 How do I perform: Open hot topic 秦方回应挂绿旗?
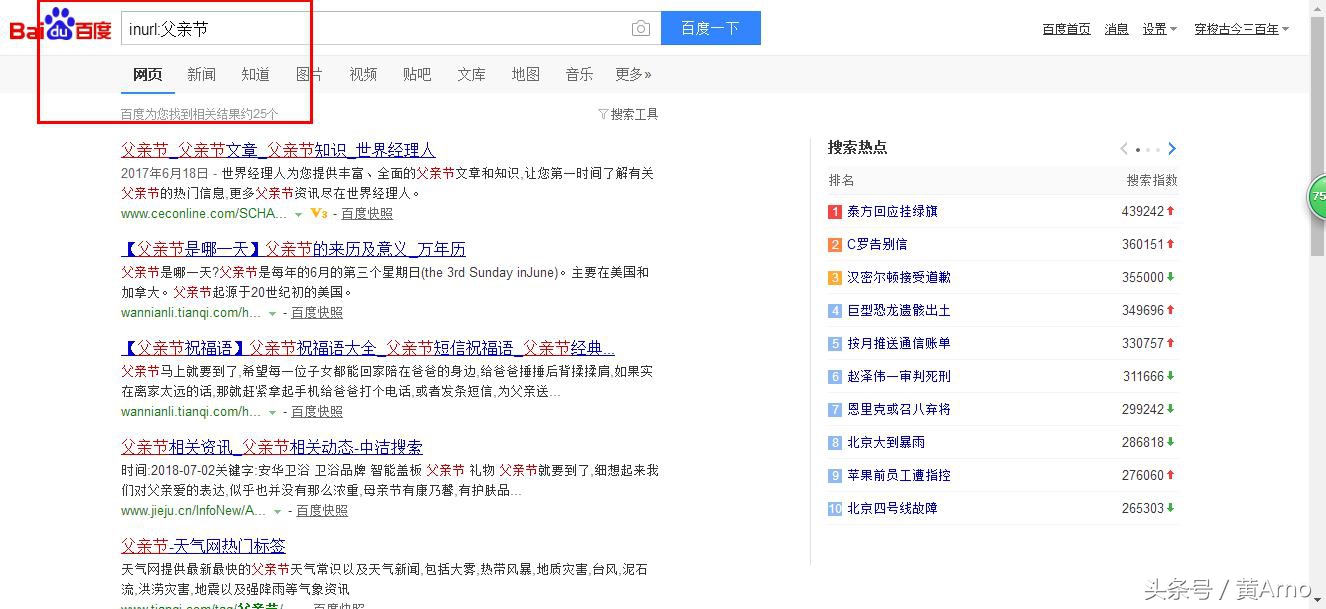pos(892,211)
